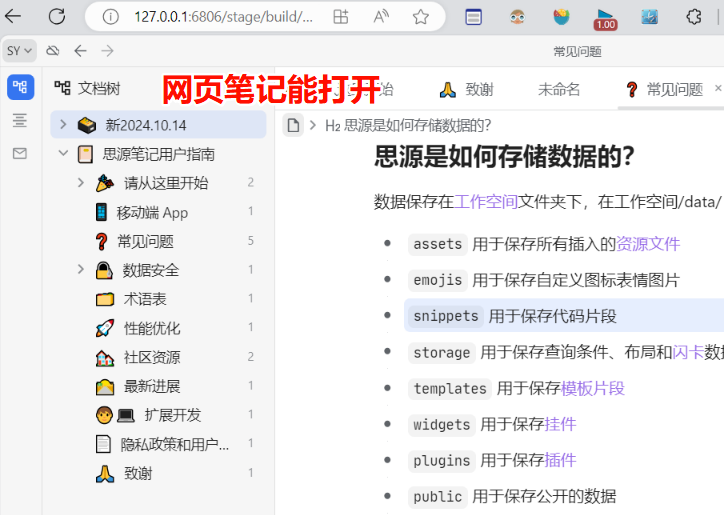Open the red 1.00 speed extension
The width and height of the screenshot is (724, 515).
tap(605, 19)
